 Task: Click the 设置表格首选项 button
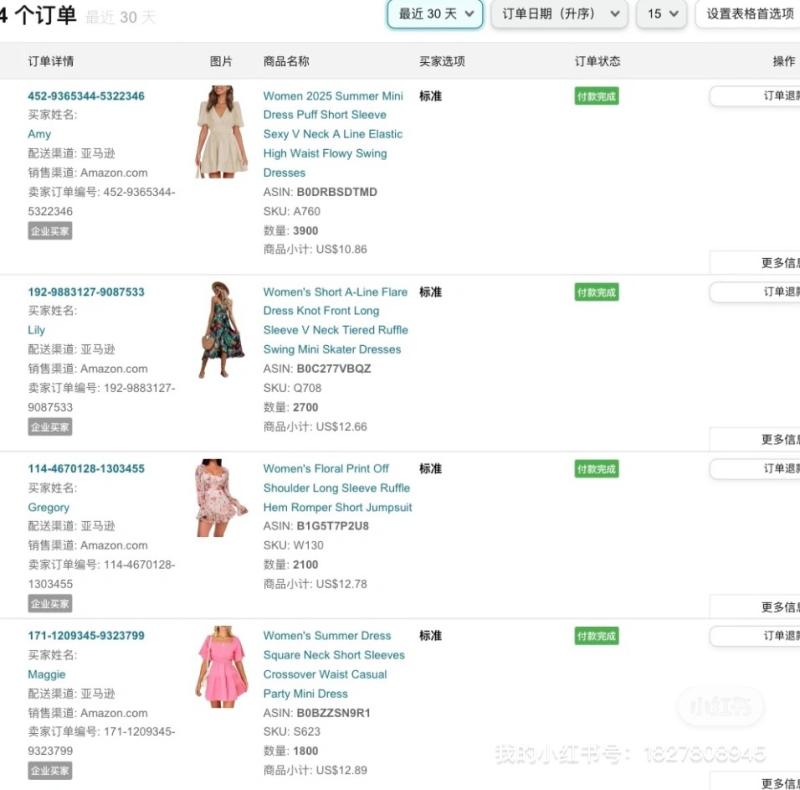click(x=749, y=14)
